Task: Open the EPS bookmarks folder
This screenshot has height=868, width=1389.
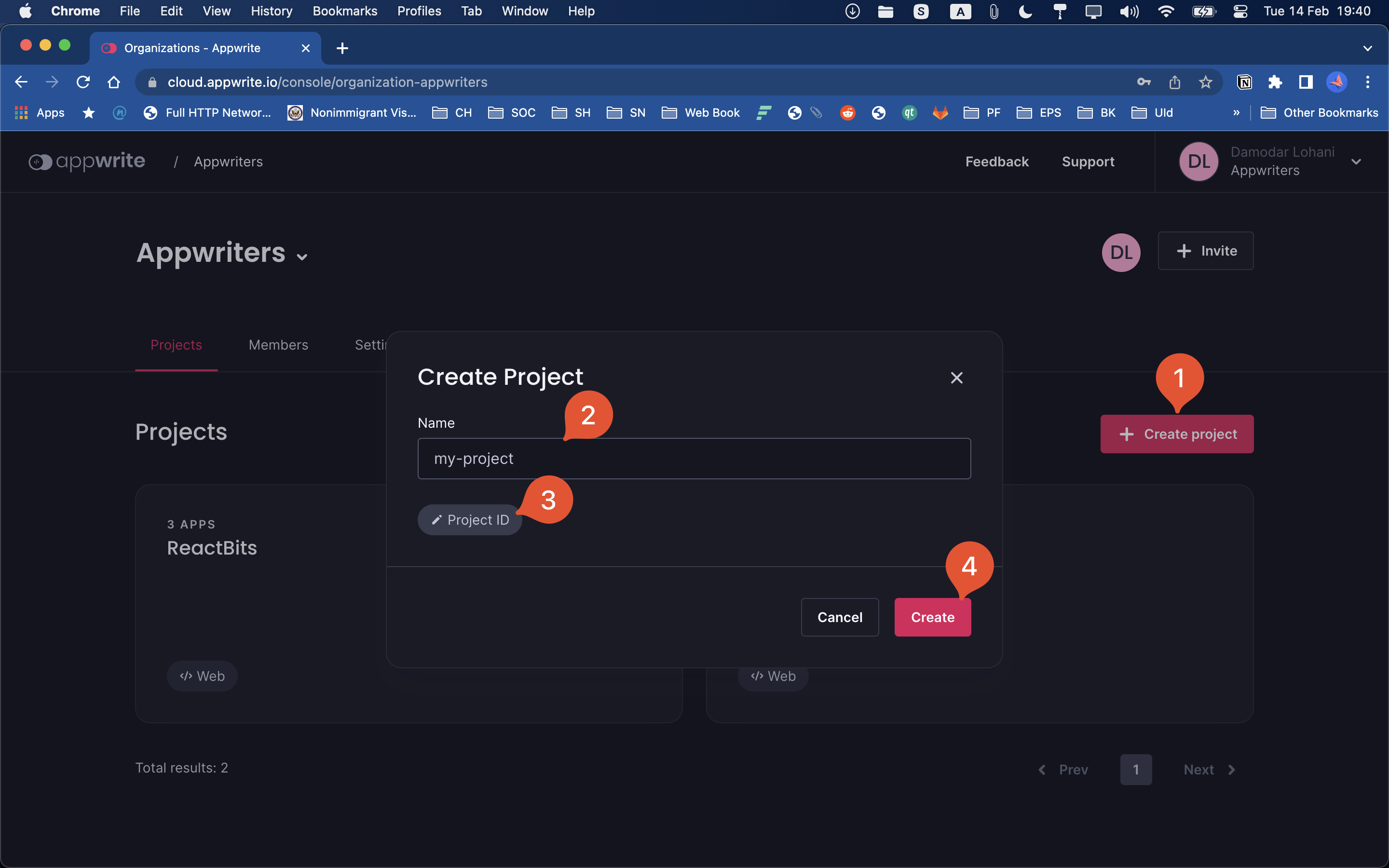Action: pyautogui.click(x=1038, y=112)
